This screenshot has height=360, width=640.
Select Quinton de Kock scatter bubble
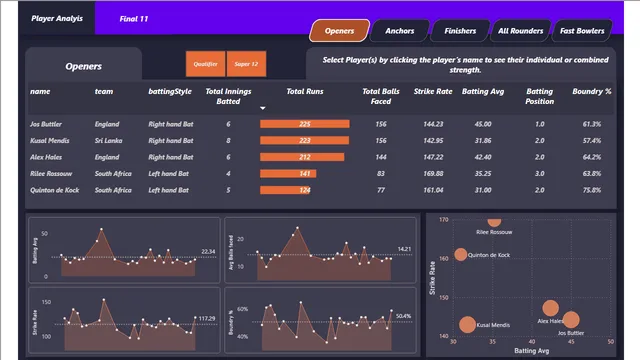click(x=460, y=255)
